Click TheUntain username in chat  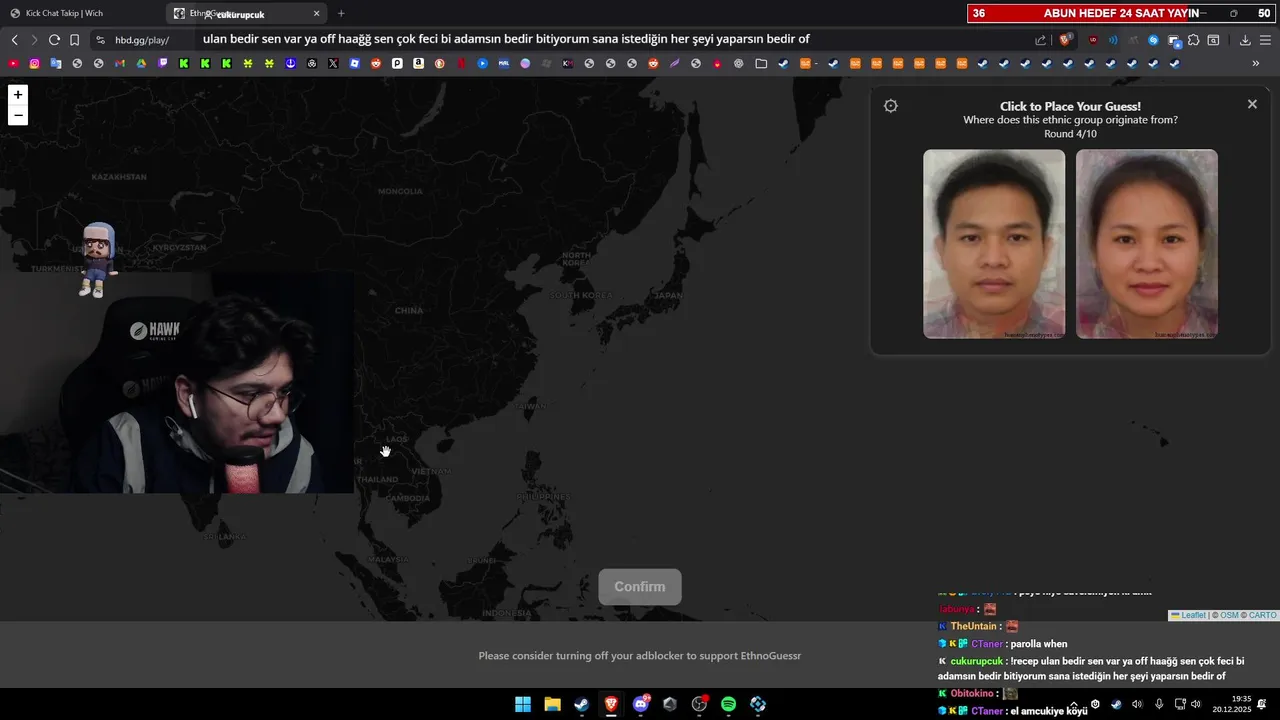pos(974,626)
